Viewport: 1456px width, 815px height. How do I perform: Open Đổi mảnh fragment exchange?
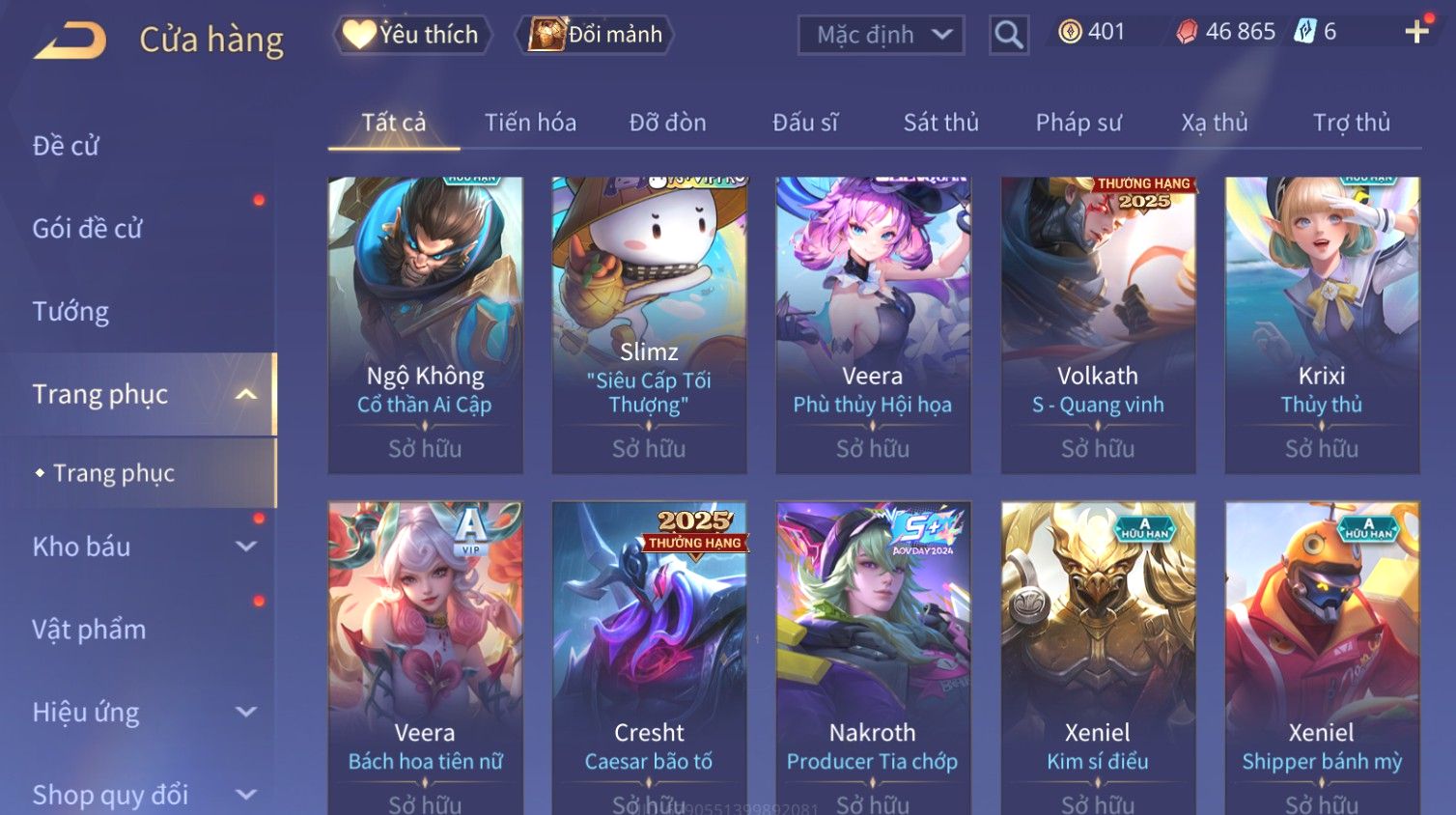[x=596, y=35]
